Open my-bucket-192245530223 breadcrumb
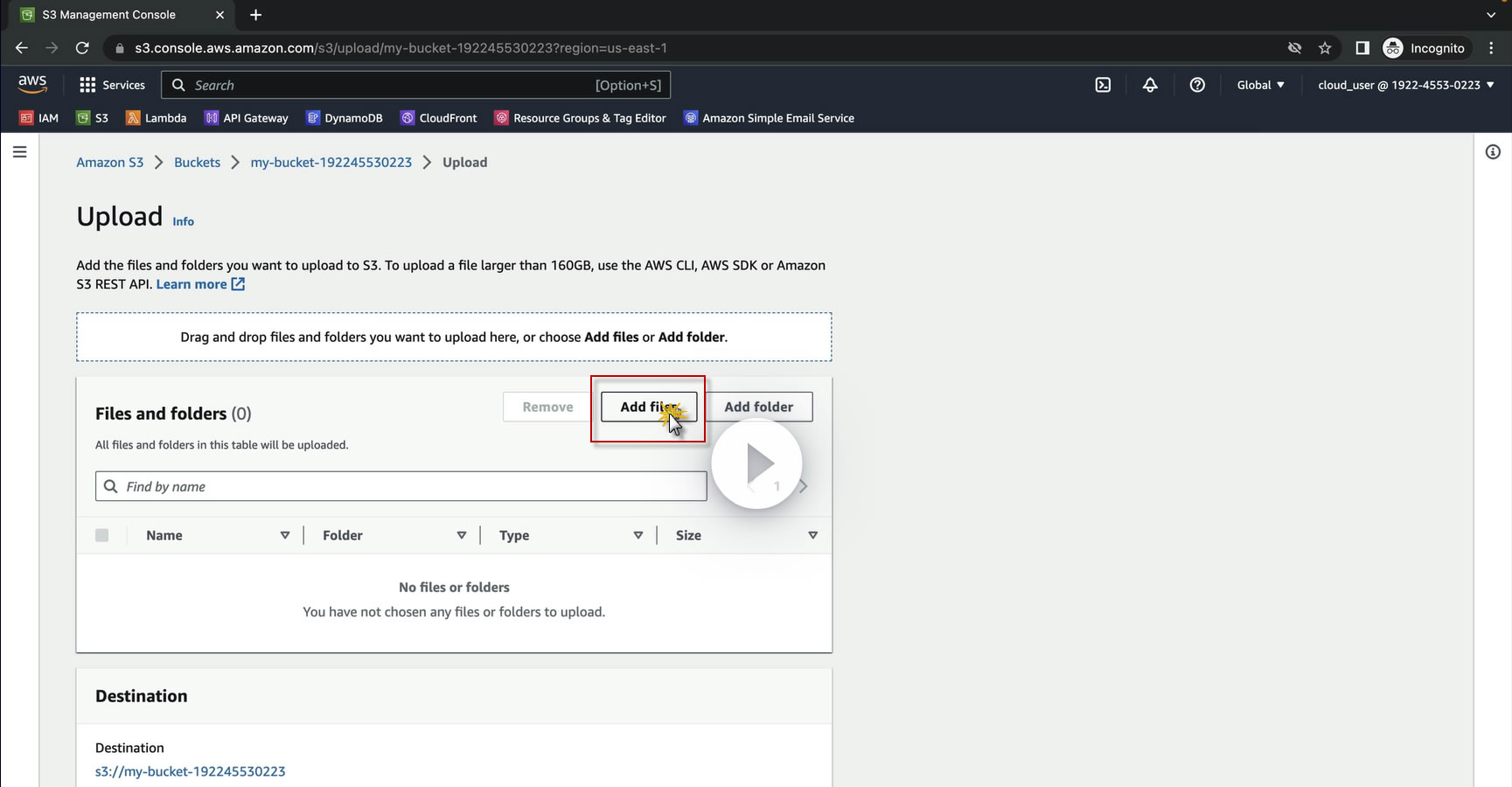This screenshot has height=787, width=1512. (x=331, y=163)
